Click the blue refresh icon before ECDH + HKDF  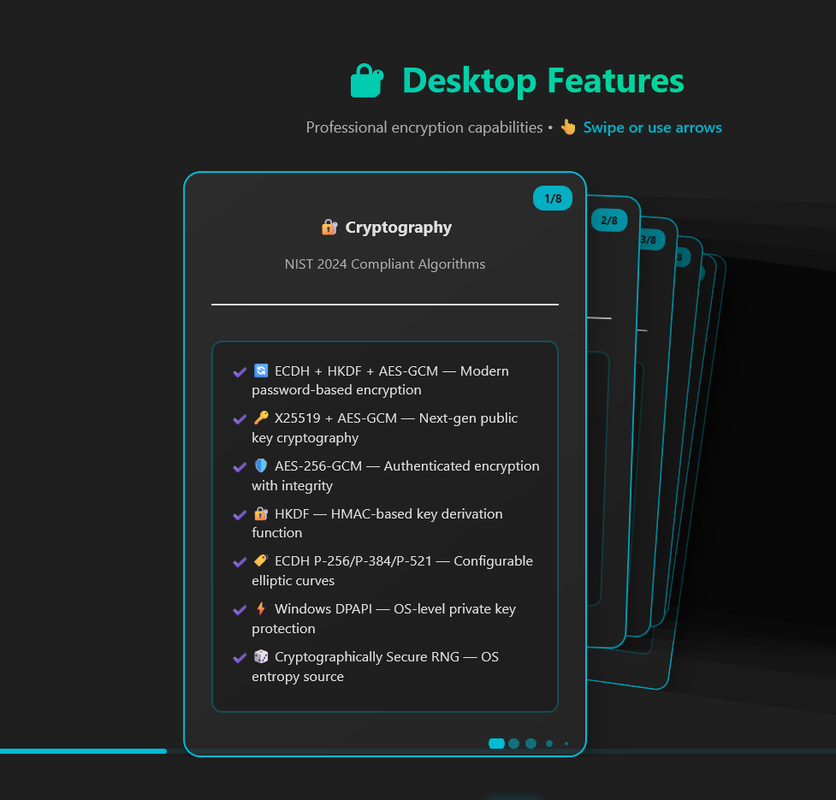[261, 370]
